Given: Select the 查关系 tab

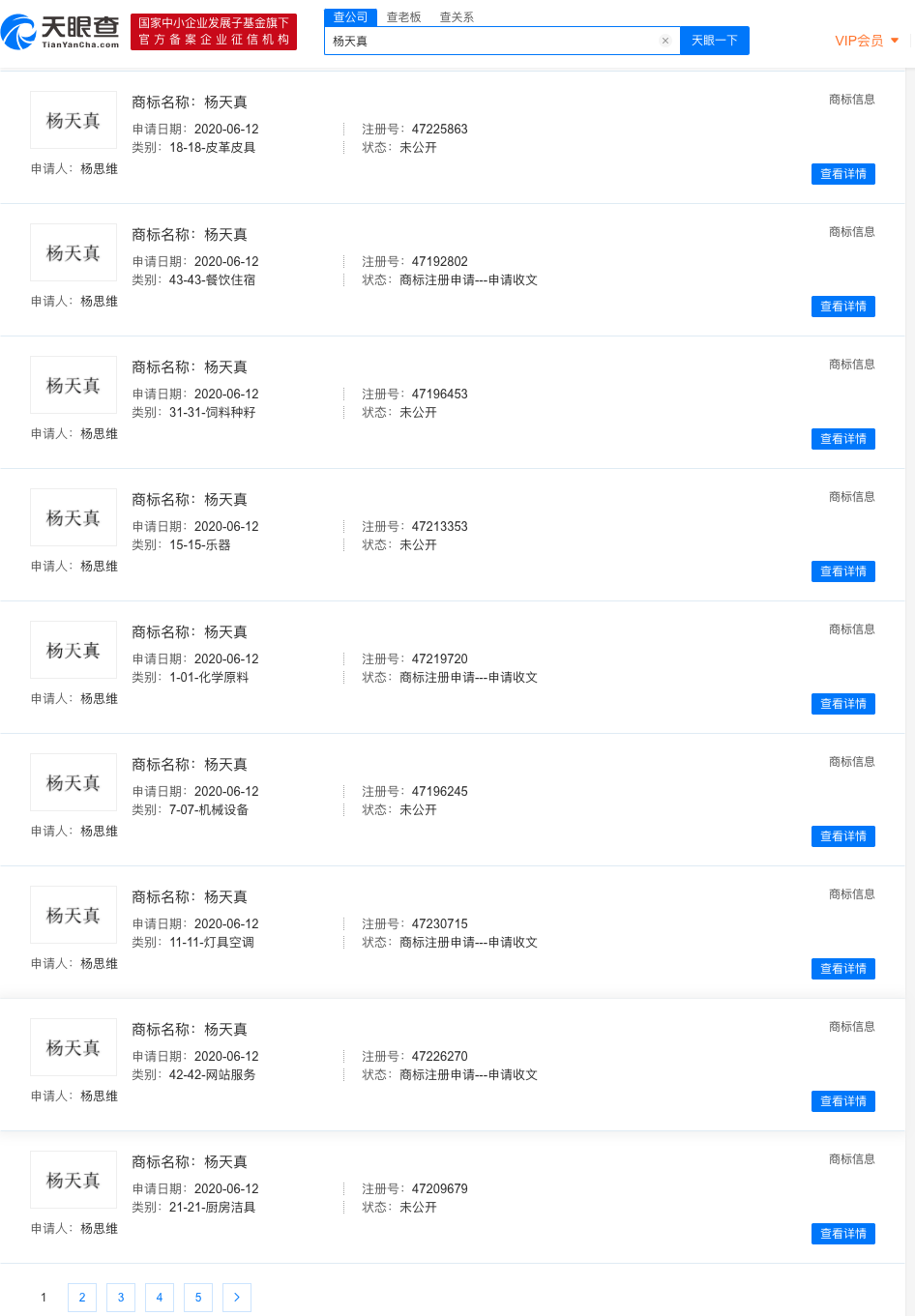Looking at the screenshot, I should coord(457,17).
